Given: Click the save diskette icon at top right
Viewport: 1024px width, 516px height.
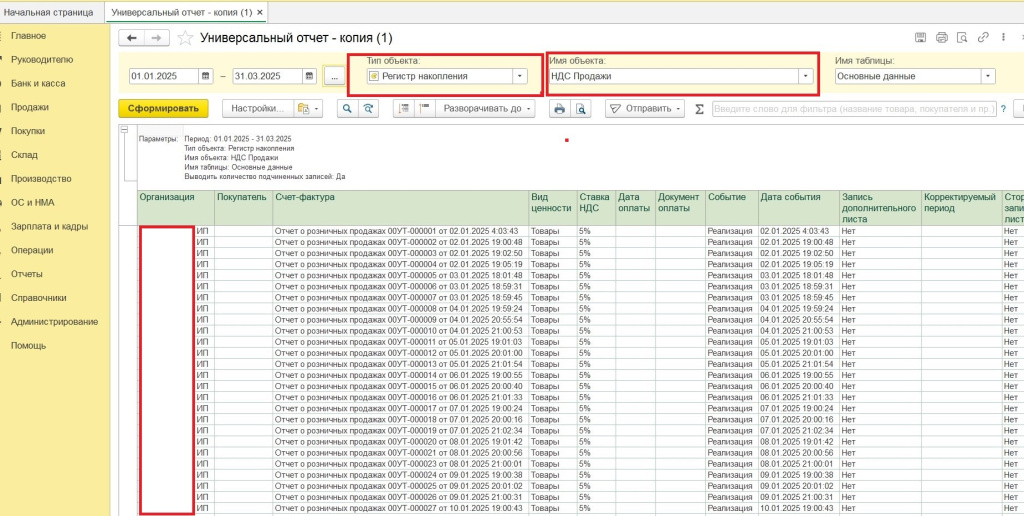Looking at the screenshot, I should click(x=919, y=38).
